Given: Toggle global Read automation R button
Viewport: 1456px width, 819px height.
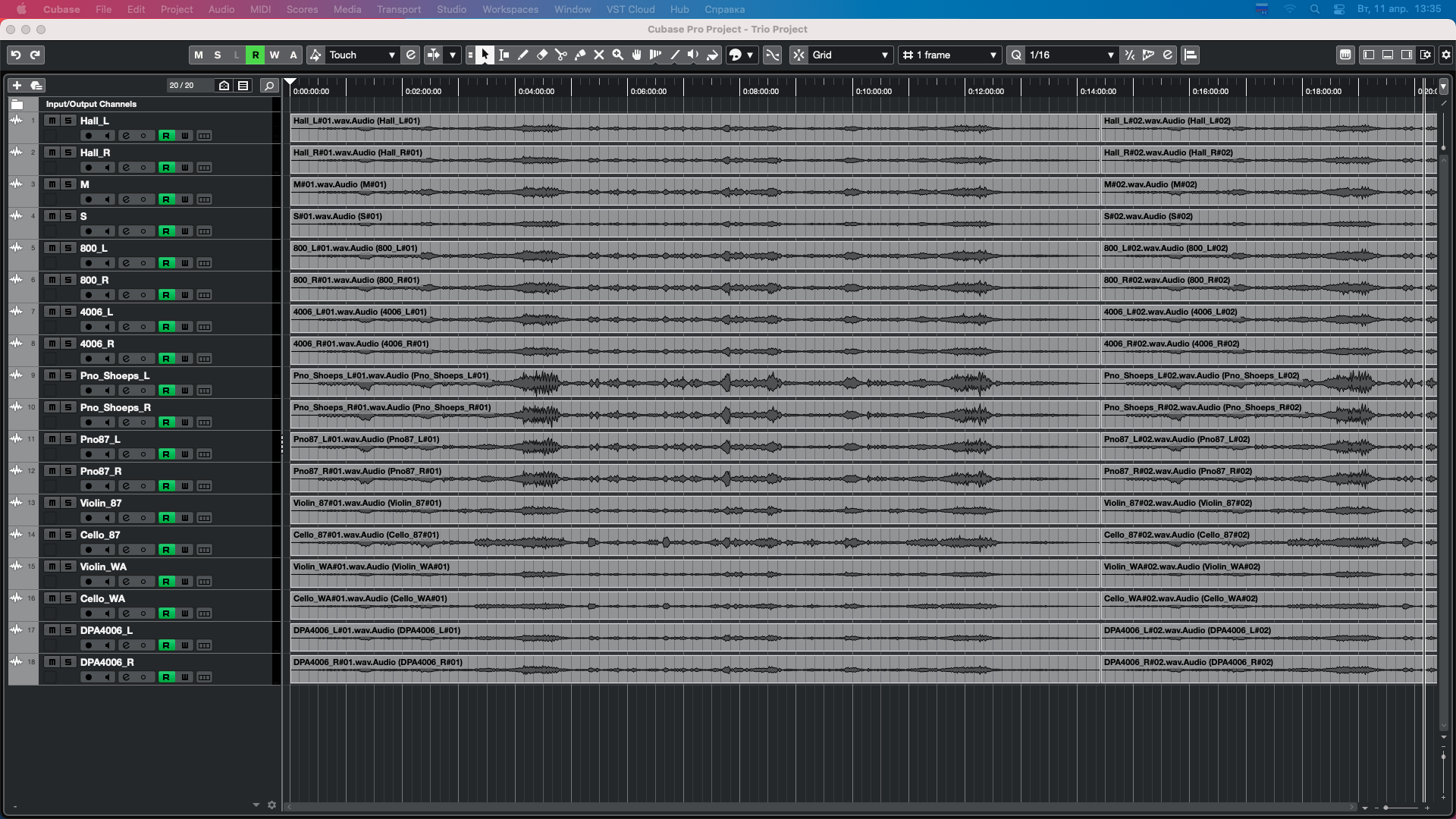Looking at the screenshot, I should click(x=256, y=55).
